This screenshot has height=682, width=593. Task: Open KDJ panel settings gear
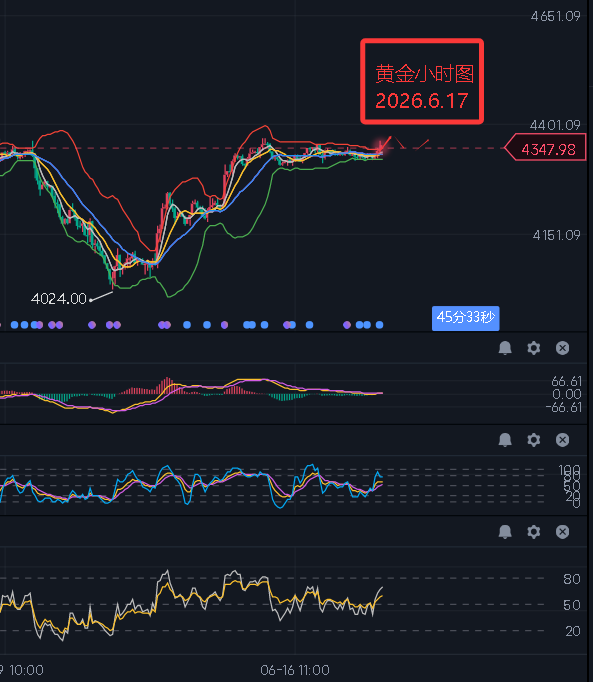(x=533, y=440)
